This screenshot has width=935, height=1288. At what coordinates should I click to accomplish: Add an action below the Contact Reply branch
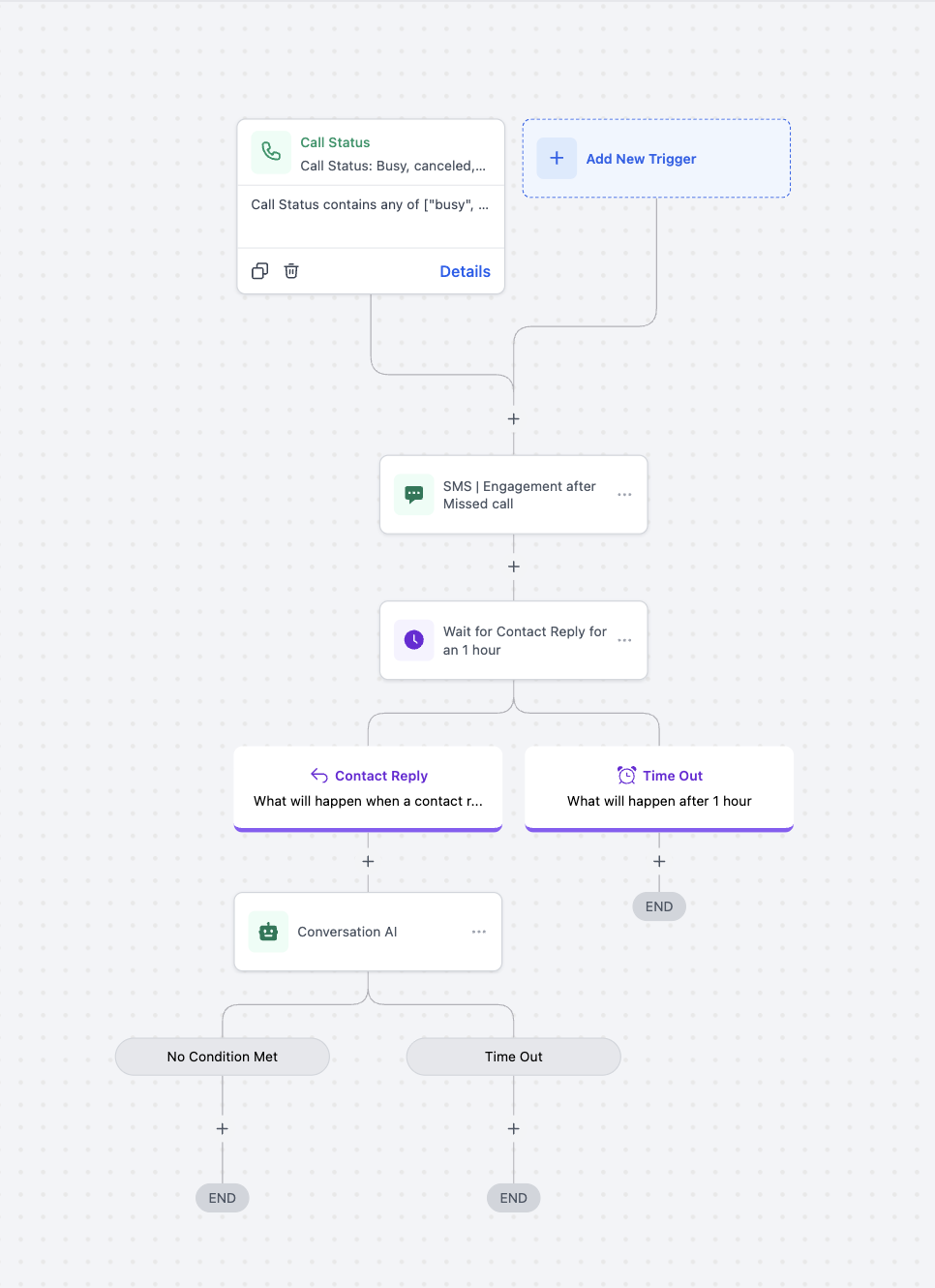(x=368, y=861)
